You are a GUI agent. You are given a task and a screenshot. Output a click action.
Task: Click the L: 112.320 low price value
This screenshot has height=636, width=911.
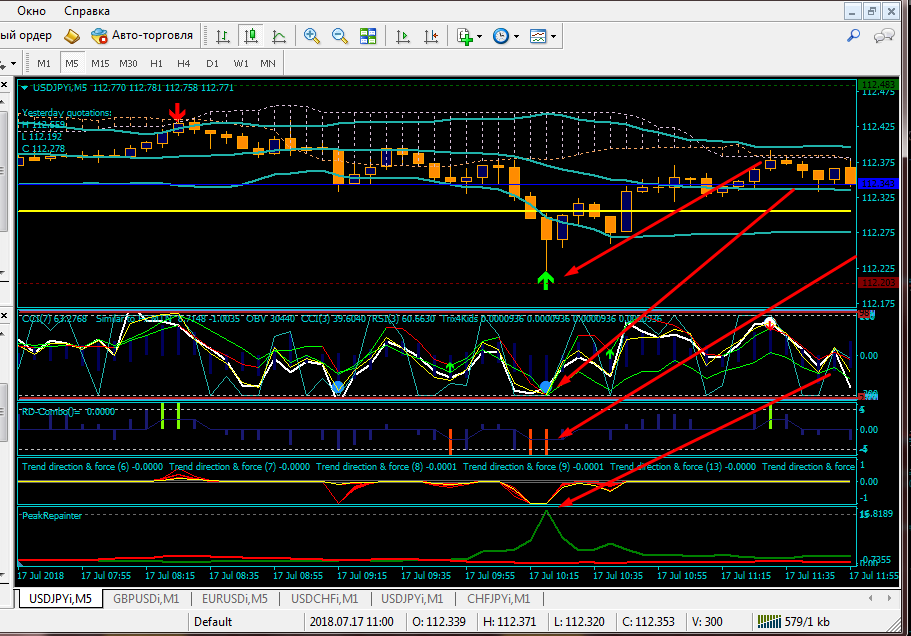tap(579, 621)
